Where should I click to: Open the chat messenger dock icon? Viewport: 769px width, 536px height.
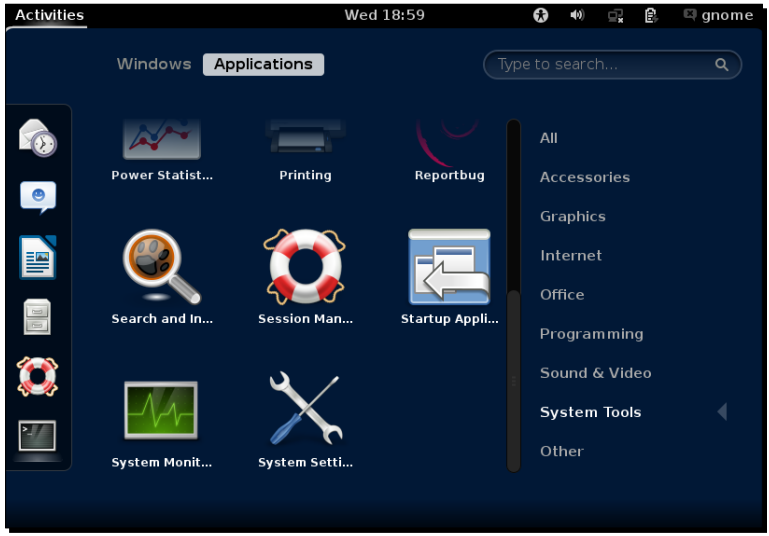click(x=38, y=198)
